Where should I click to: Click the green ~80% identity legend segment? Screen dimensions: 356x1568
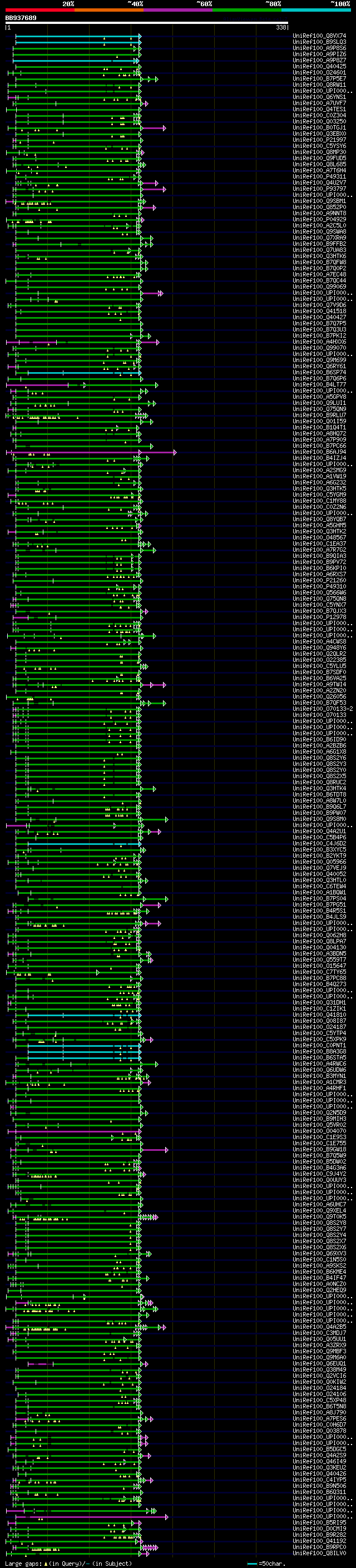(247, 10)
